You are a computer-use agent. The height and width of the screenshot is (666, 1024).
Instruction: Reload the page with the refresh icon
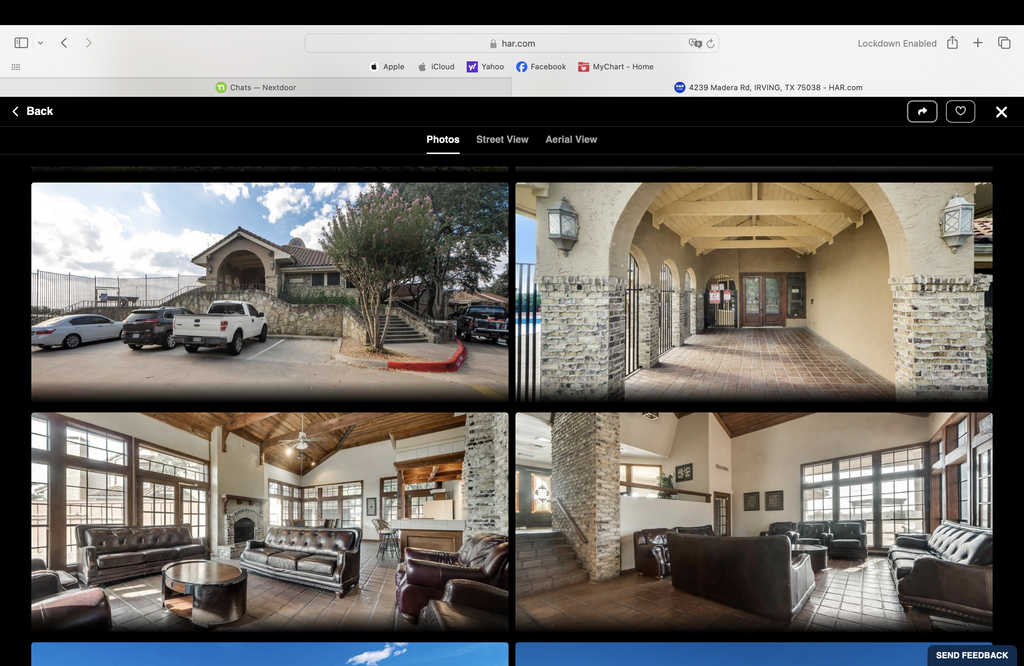coord(711,44)
